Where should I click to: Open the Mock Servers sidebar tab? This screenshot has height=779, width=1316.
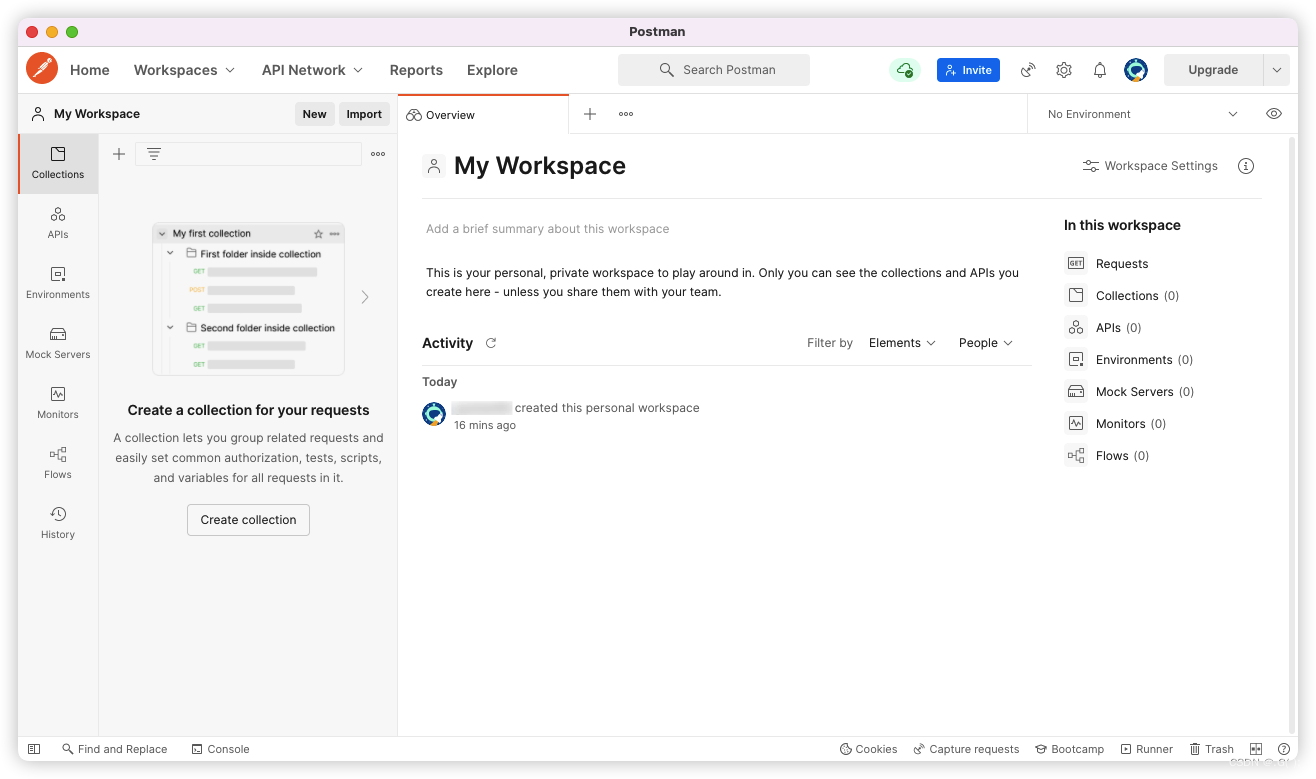point(58,343)
